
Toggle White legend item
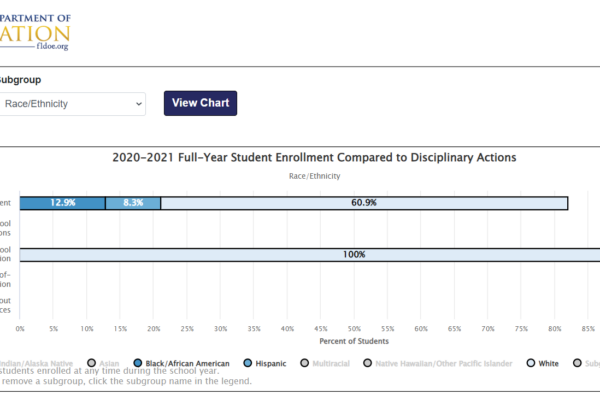[x=543, y=363]
